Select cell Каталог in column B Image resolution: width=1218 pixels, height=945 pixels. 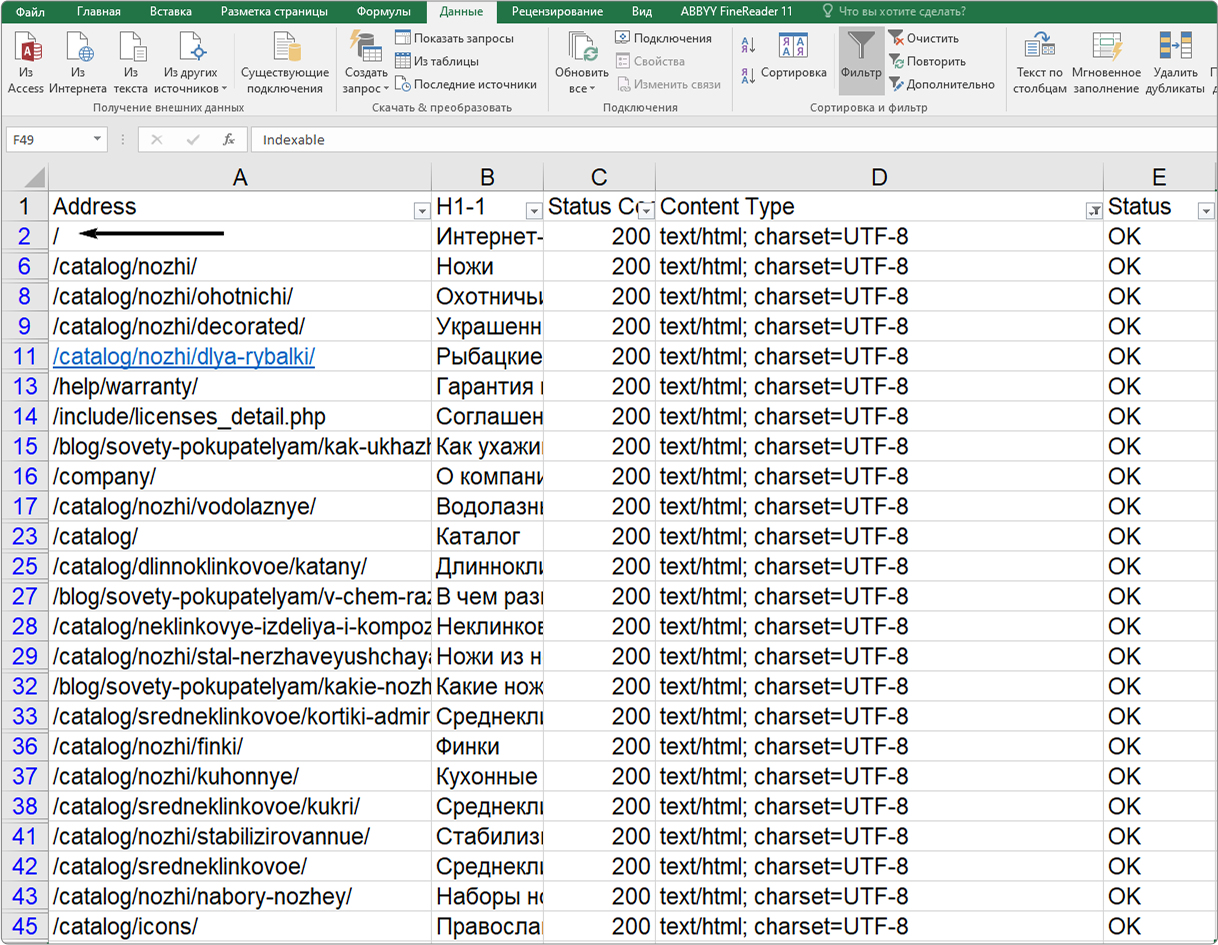[x=488, y=536]
